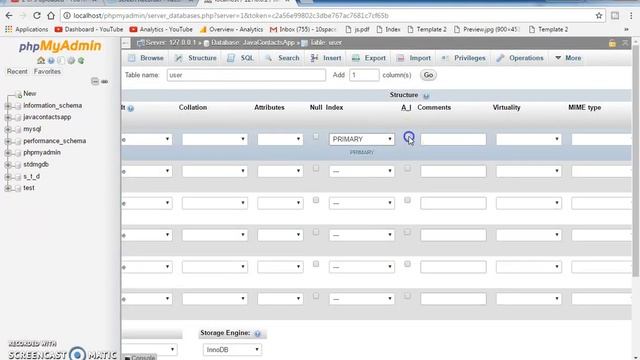640x360 pixels.
Task: Click the Default column help icon
Action: pos(131,108)
